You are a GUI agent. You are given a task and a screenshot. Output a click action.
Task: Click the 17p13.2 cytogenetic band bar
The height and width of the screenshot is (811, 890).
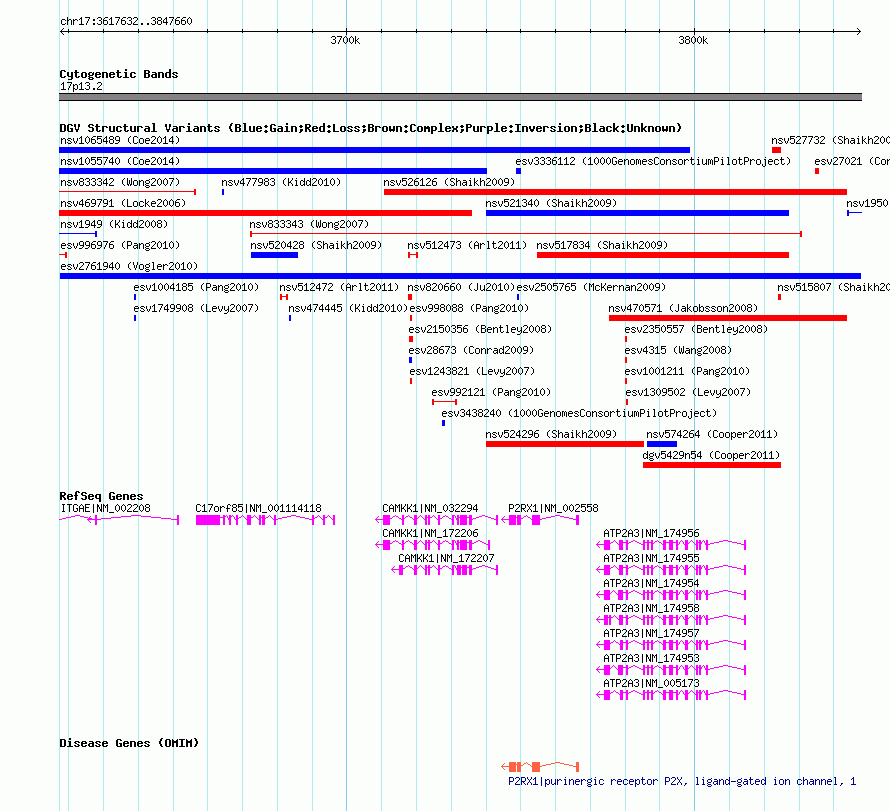[x=460, y=97]
